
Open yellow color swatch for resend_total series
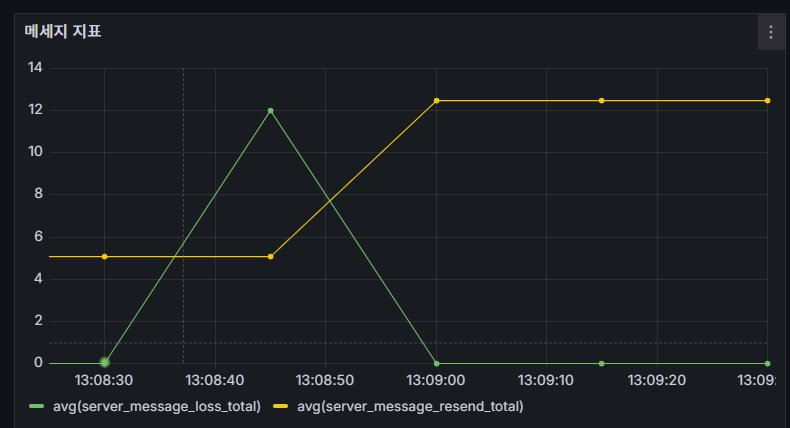281,406
